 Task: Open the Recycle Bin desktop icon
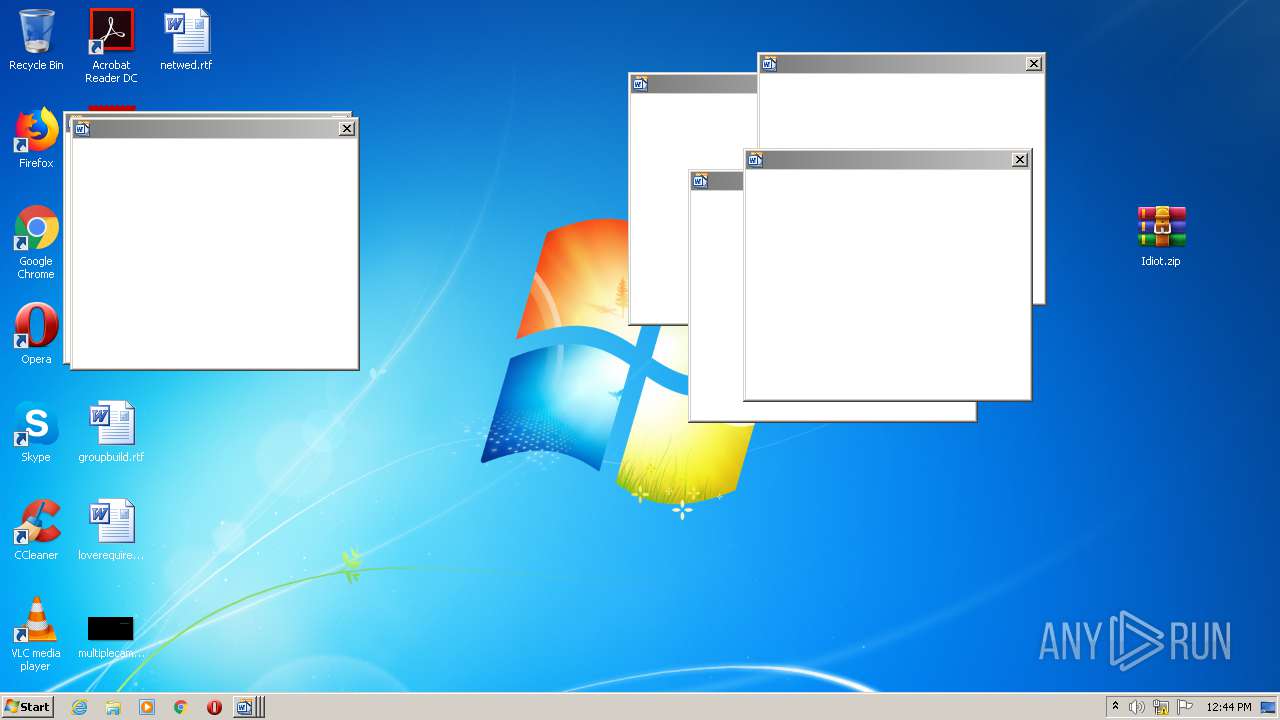coord(36,40)
